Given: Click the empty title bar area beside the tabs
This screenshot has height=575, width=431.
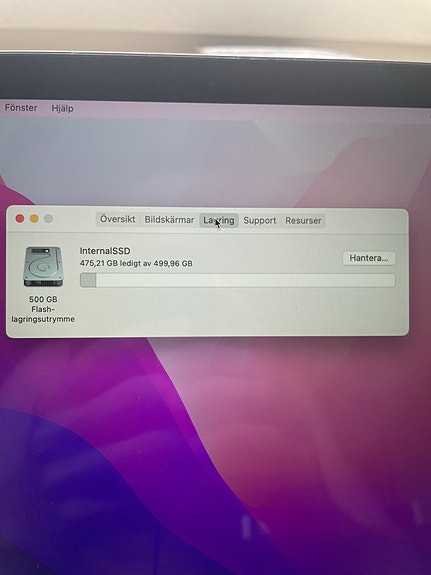Looking at the screenshot, I should 367,221.
